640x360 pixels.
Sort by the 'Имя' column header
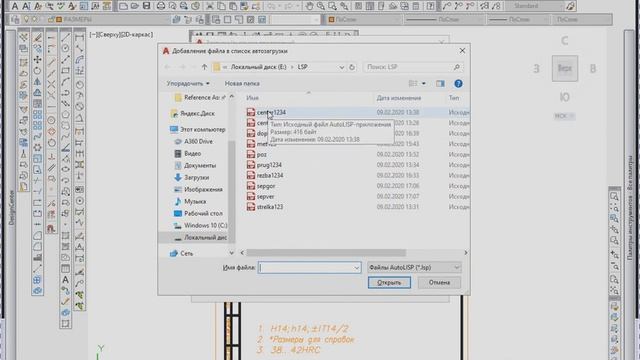pos(253,98)
